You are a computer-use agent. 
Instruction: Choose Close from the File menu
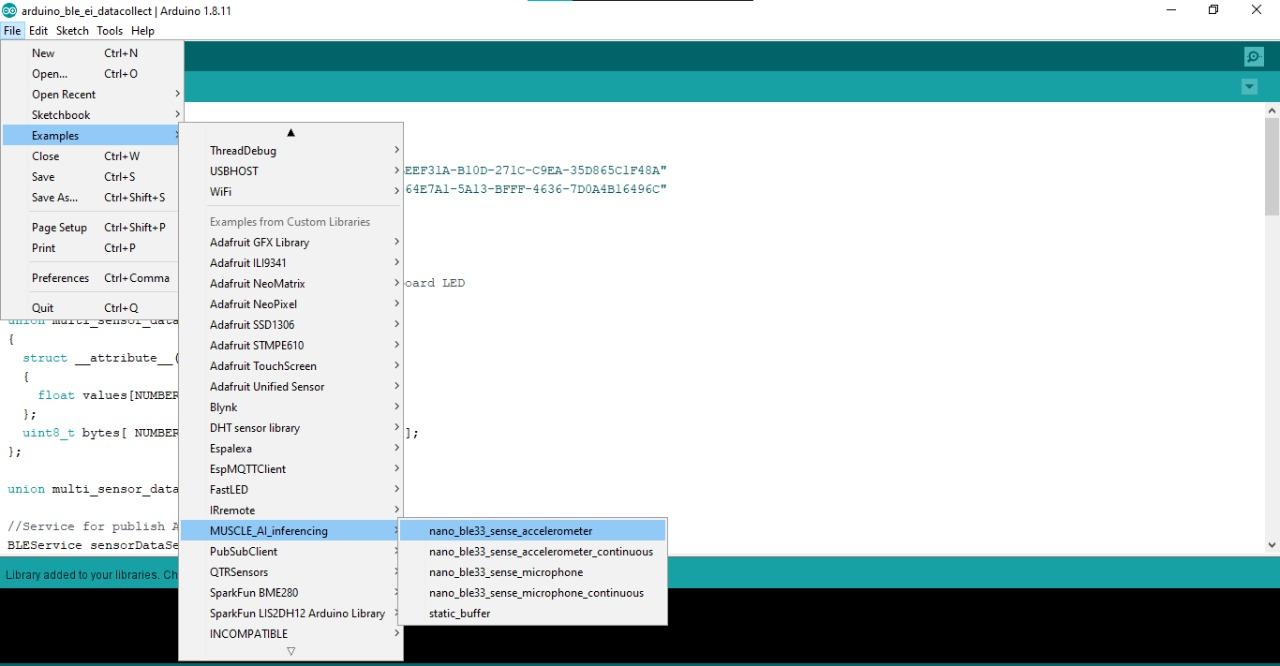(x=92, y=156)
